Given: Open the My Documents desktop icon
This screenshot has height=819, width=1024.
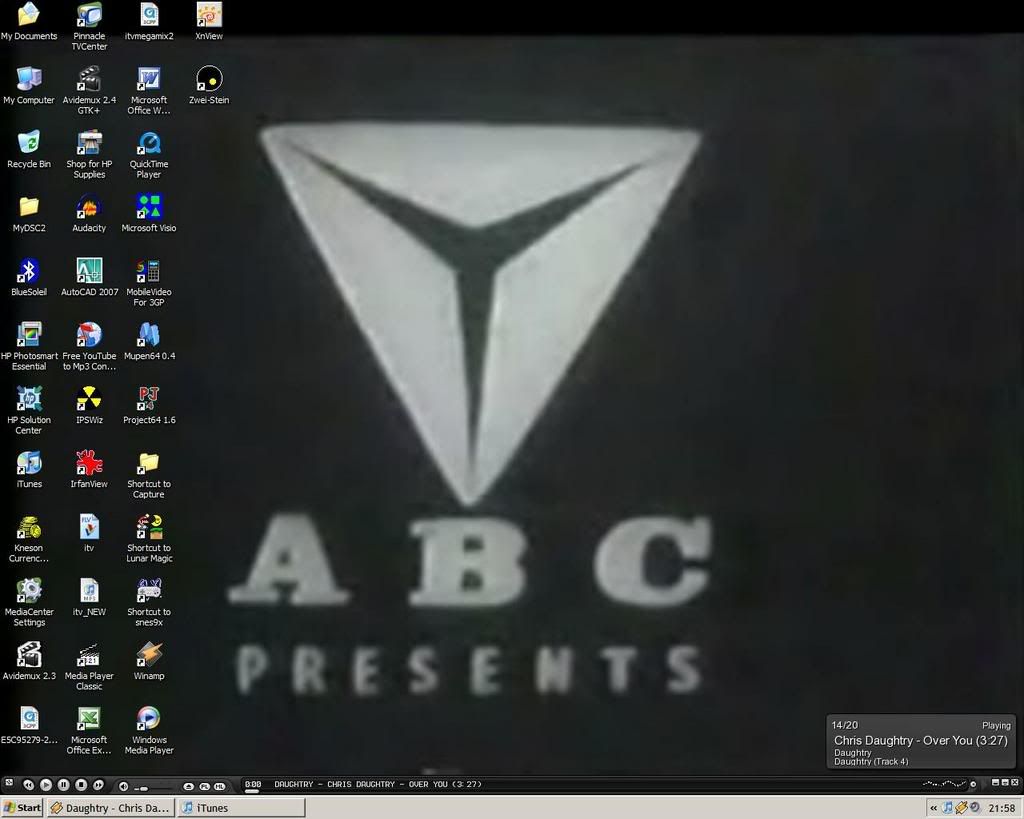Looking at the screenshot, I should (29, 20).
